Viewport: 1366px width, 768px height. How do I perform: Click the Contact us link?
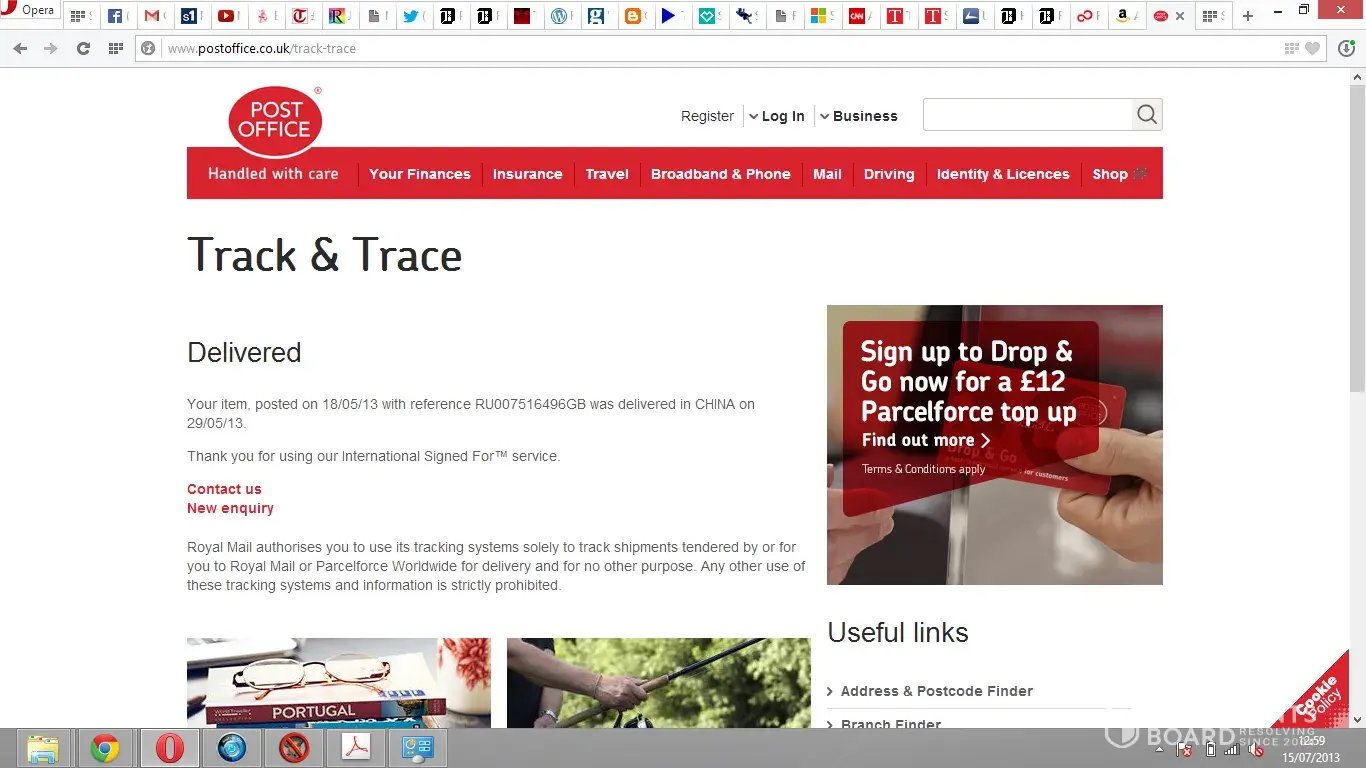(x=224, y=489)
